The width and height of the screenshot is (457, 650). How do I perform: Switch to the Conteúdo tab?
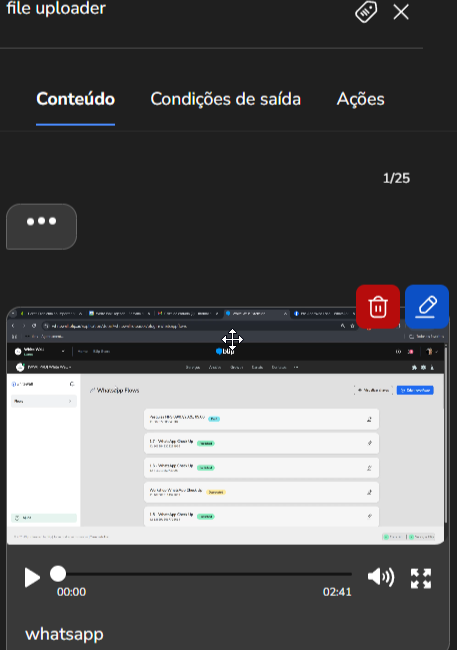pos(75,99)
